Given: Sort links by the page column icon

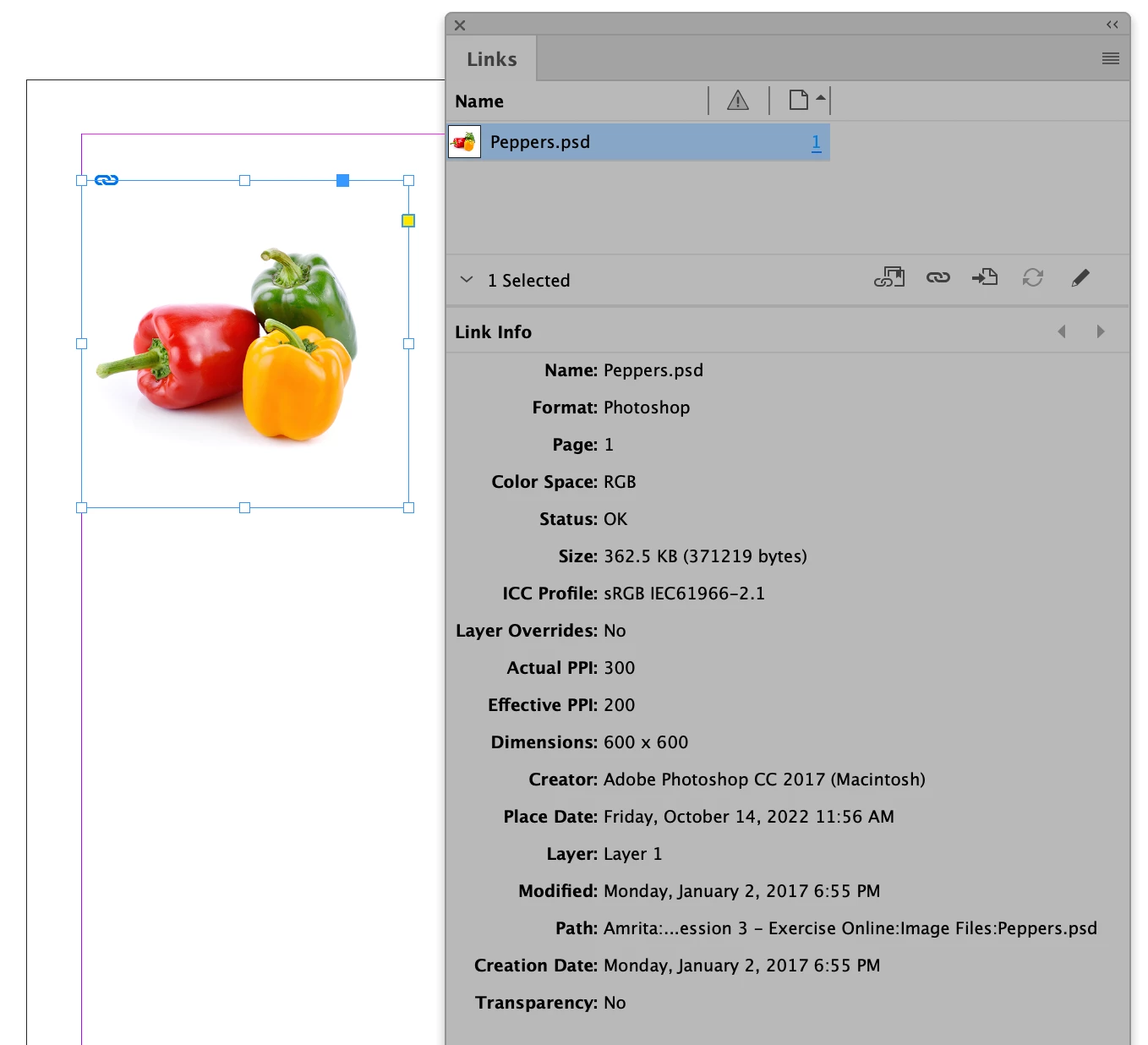Looking at the screenshot, I should (799, 101).
